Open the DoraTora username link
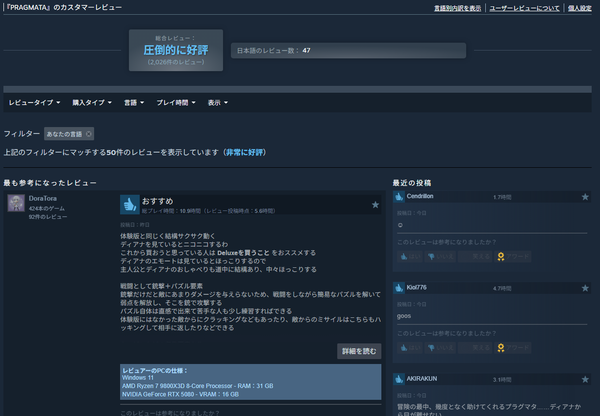 [x=42, y=198]
